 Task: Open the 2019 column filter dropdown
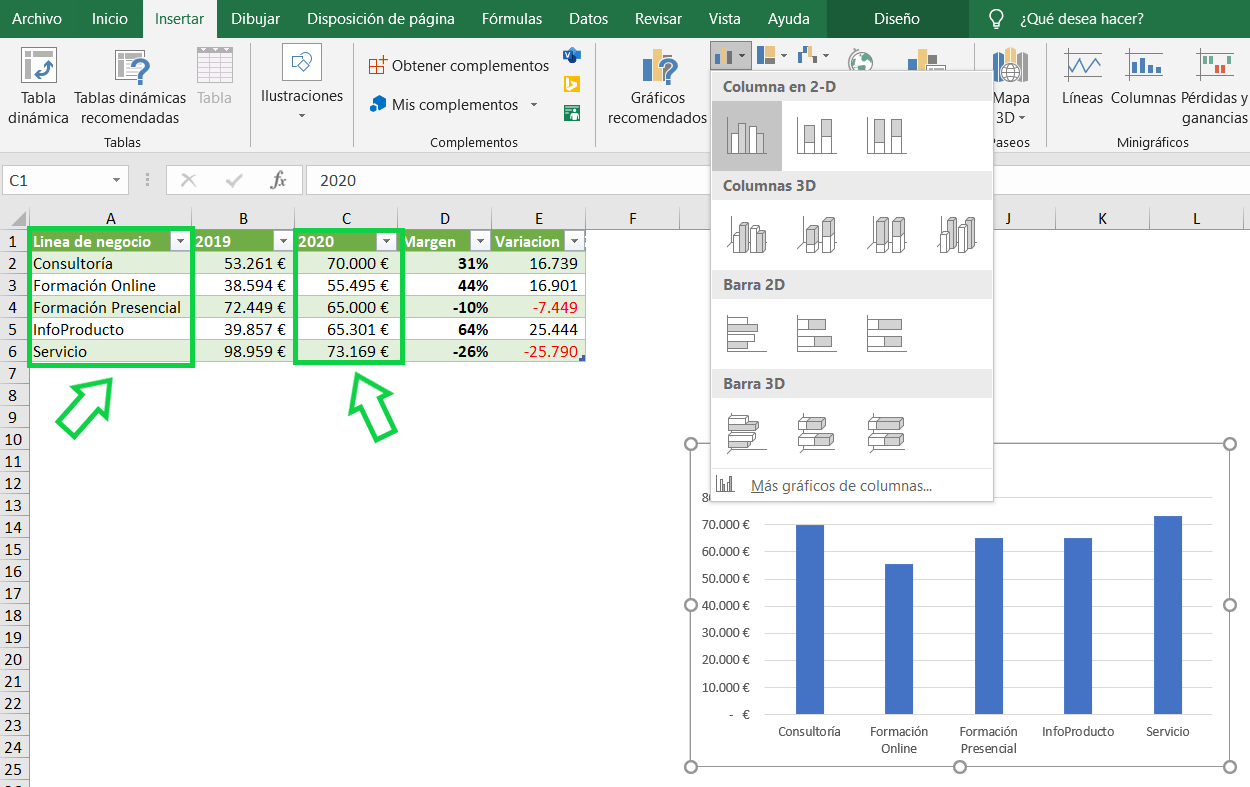[x=283, y=241]
